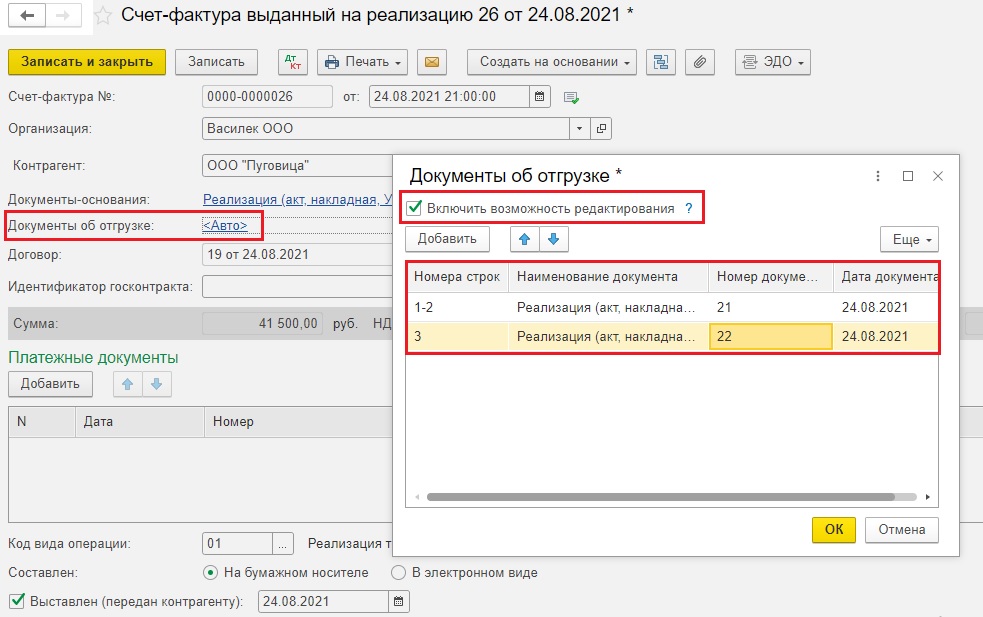The image size is (983, 617).
Task: Click the Идентификатор госконтракта field
Action: [x=298, y=287]
